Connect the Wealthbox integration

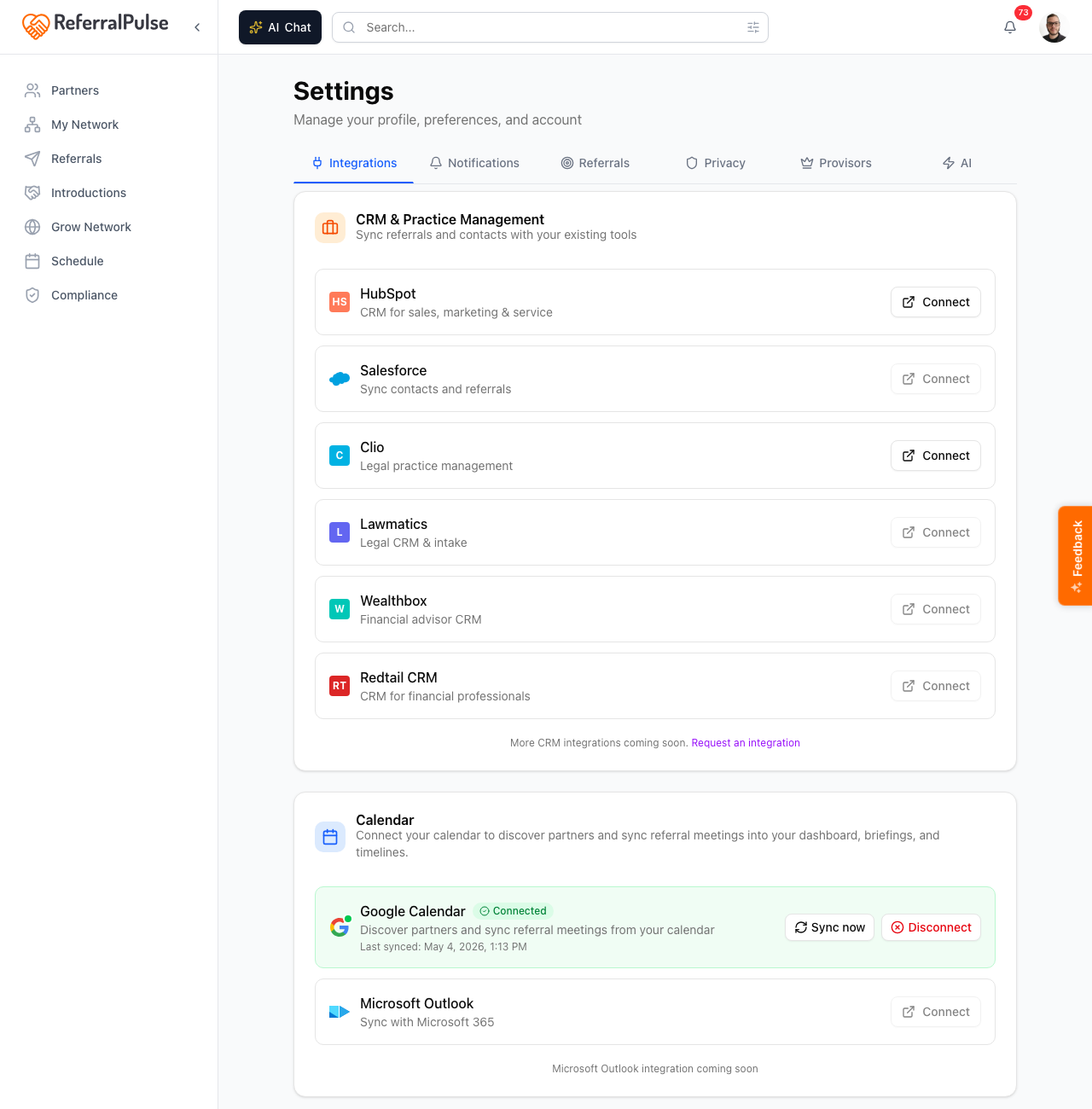click(936, 609)
